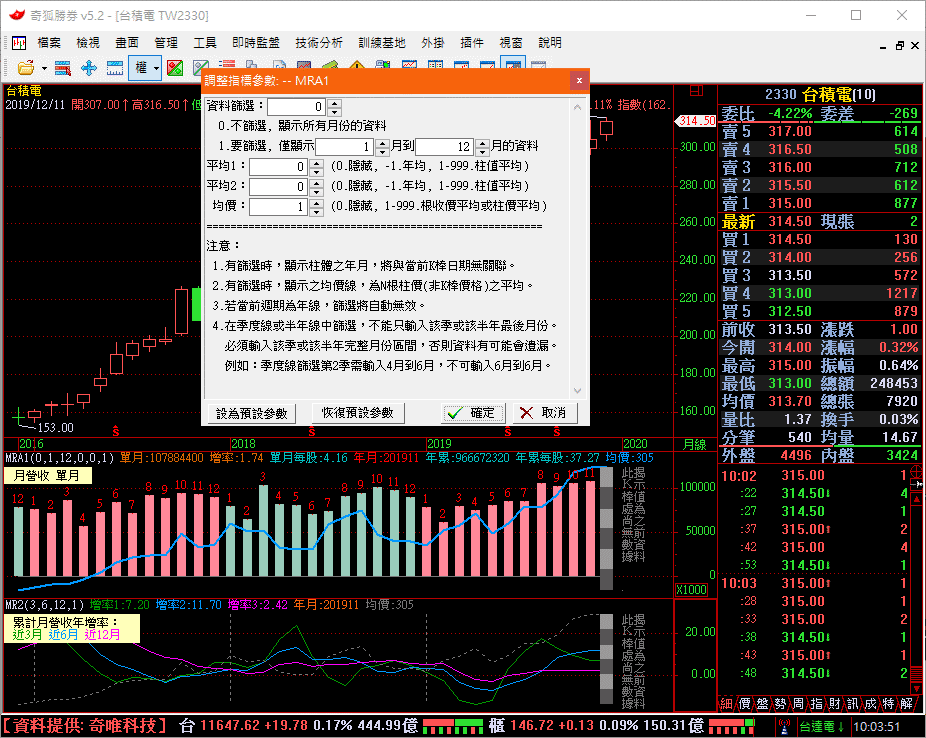
Task: Open the 權 dropdown arrow
Action: 156,68
